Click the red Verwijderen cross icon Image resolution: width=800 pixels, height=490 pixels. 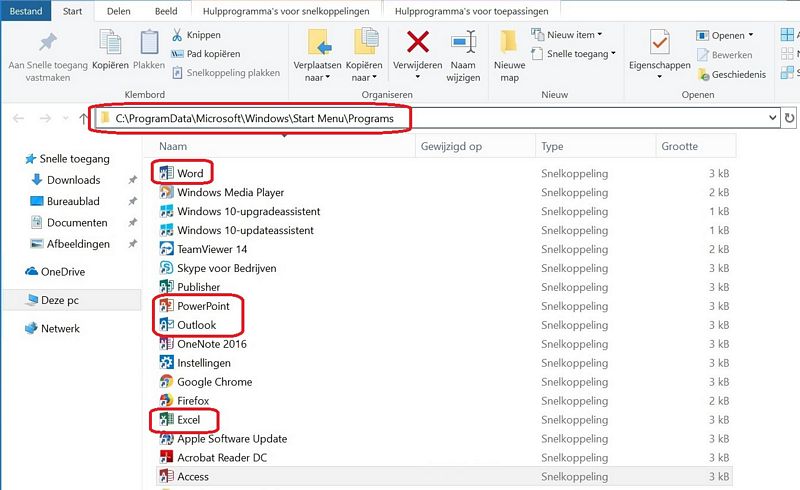point(417,42)
